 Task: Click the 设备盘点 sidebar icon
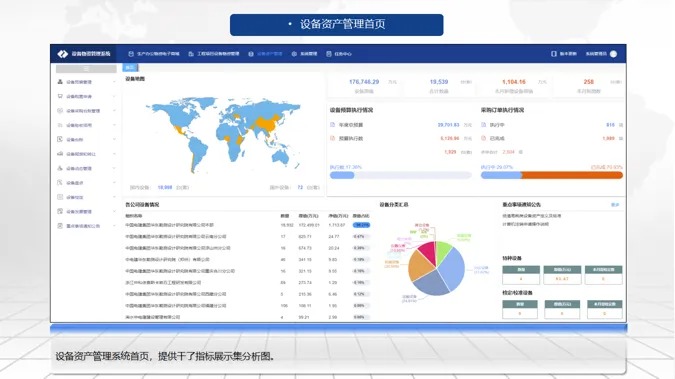[x=60, y=183]
